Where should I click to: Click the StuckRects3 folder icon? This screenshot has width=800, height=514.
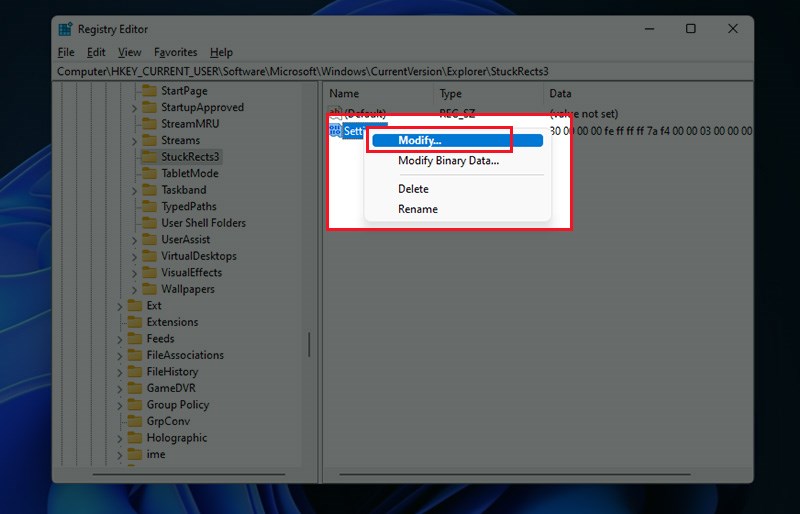149,157
